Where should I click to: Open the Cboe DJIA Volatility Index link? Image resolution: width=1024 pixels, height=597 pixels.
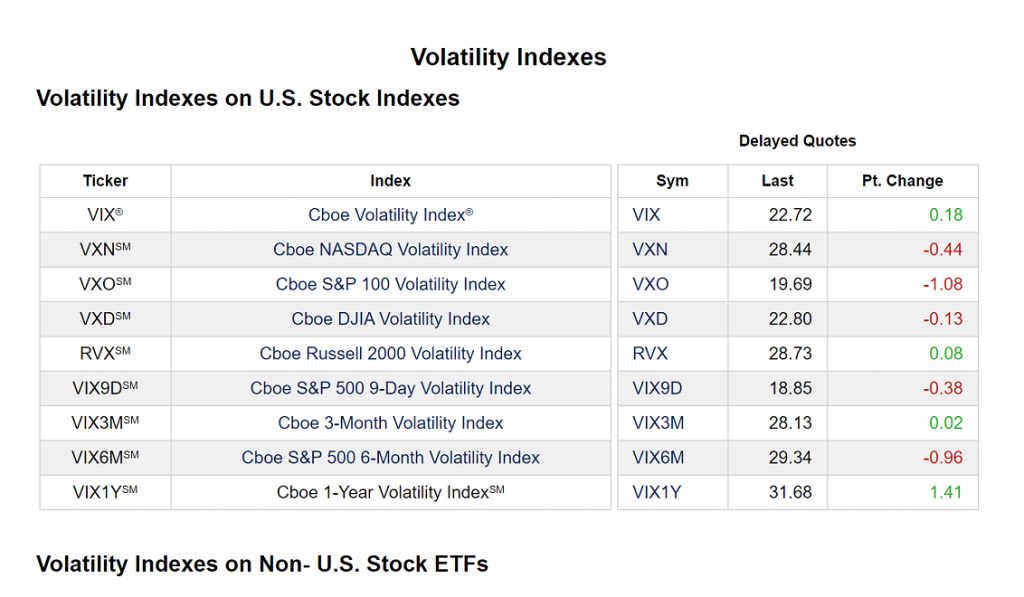pyautogui.click(x=390, y=319)
